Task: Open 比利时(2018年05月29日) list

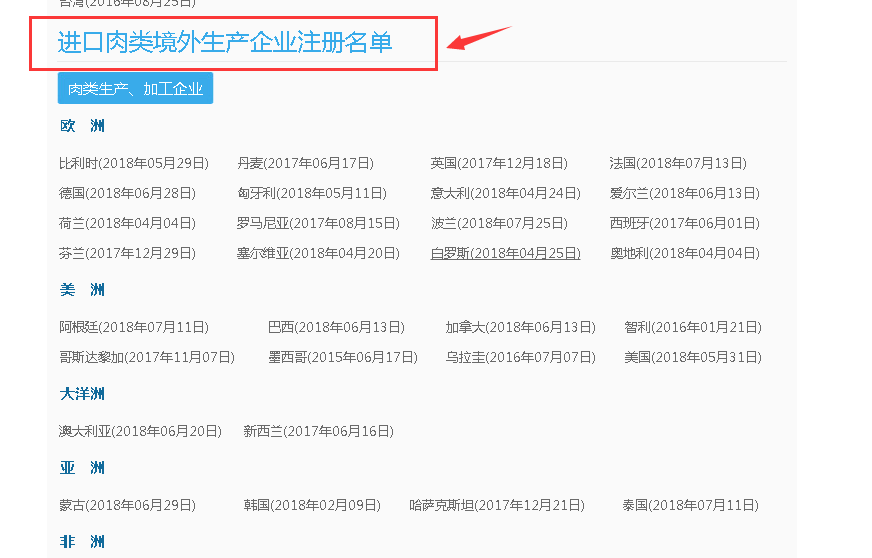Action: click(x=133, y=163)
